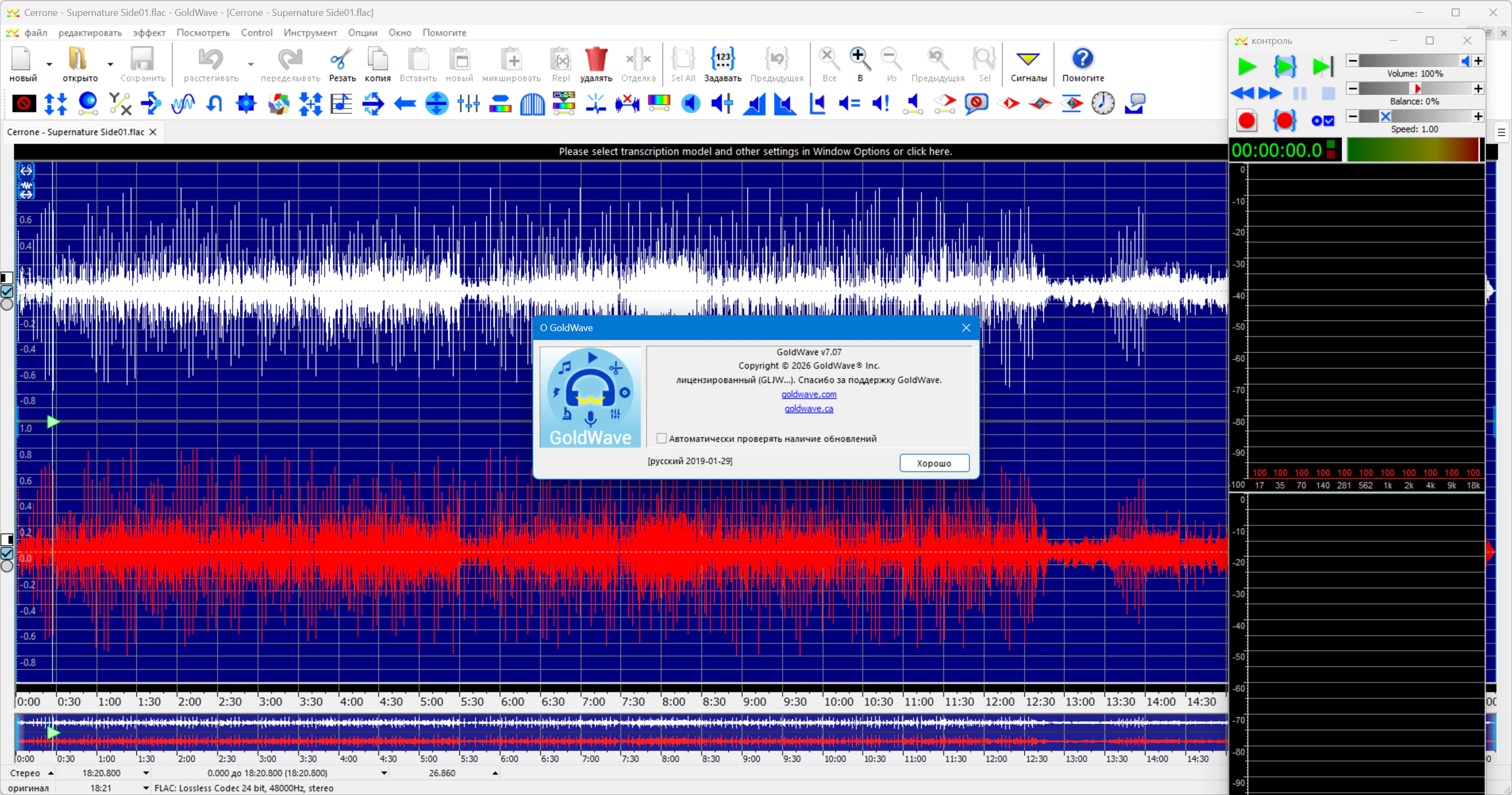The image size is (1512, 795).
Task: Click the Резать (cut) scissors icon
Action: point(341,59)
